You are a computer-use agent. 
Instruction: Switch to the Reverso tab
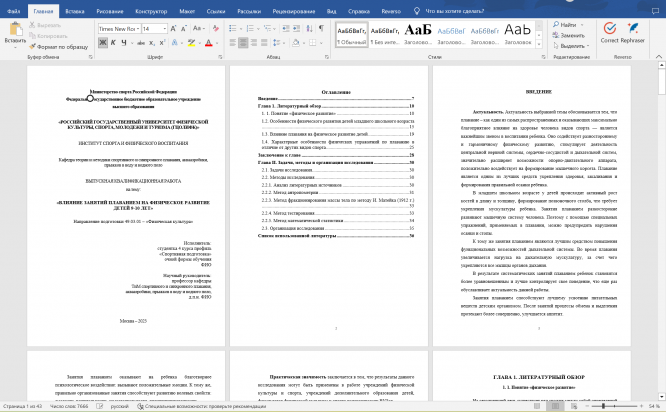tap(391, 11)
